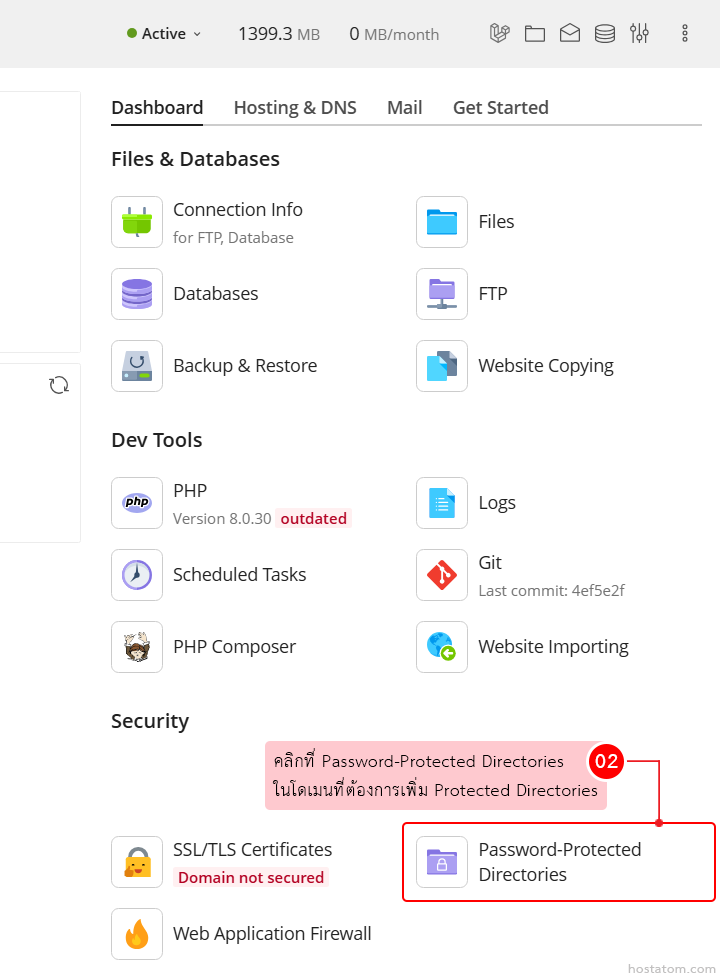Click the Backup & Restore icon

coord(137,366)
